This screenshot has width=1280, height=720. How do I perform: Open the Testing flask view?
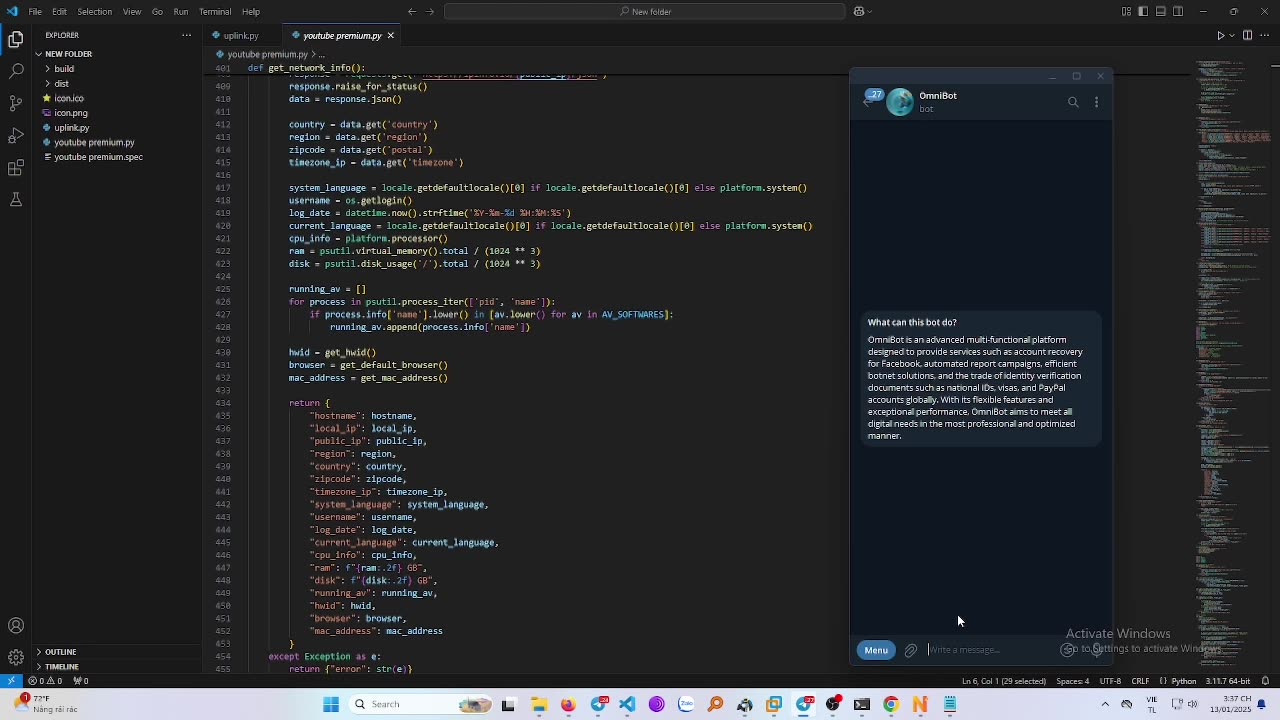16,200
